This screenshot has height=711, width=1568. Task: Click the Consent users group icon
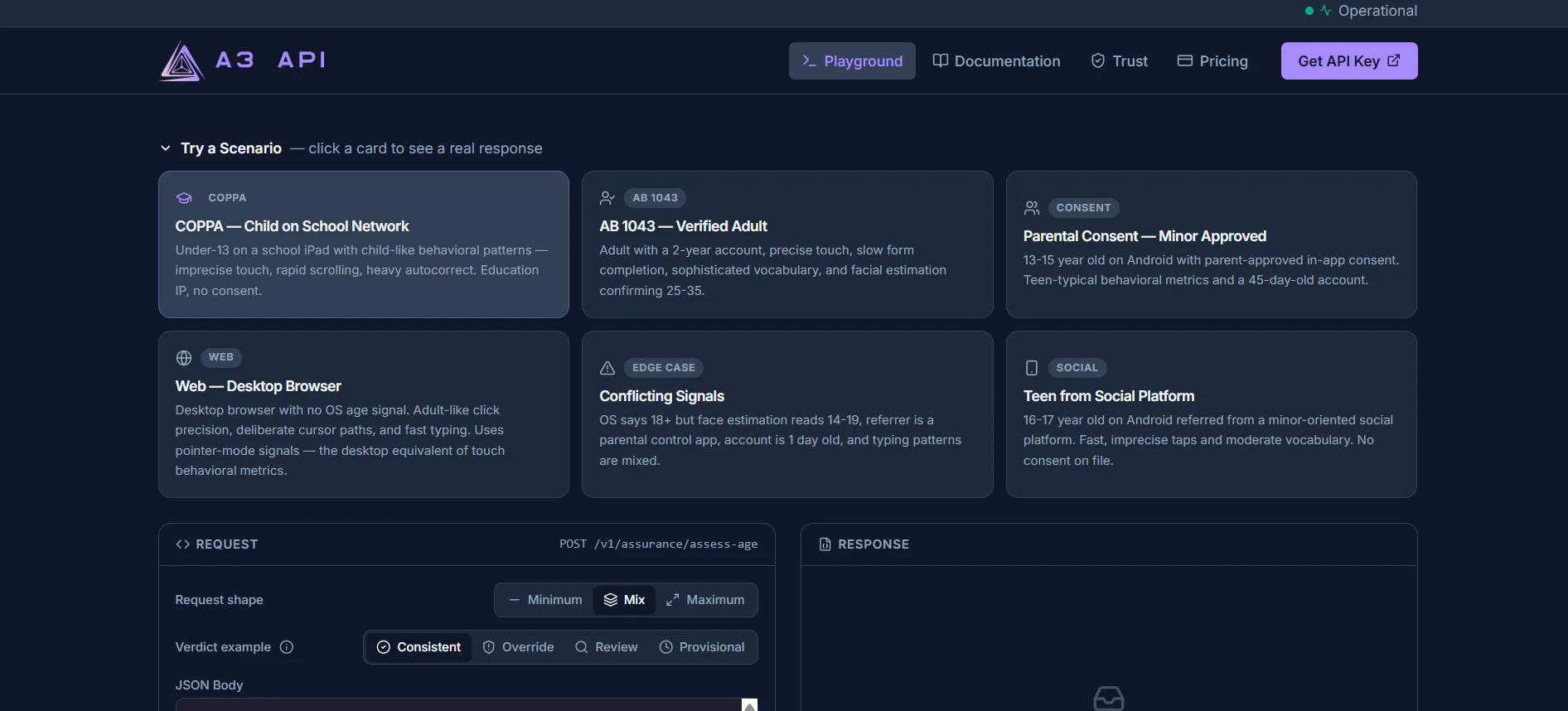pyautogui.click(x=1032, y=208)
